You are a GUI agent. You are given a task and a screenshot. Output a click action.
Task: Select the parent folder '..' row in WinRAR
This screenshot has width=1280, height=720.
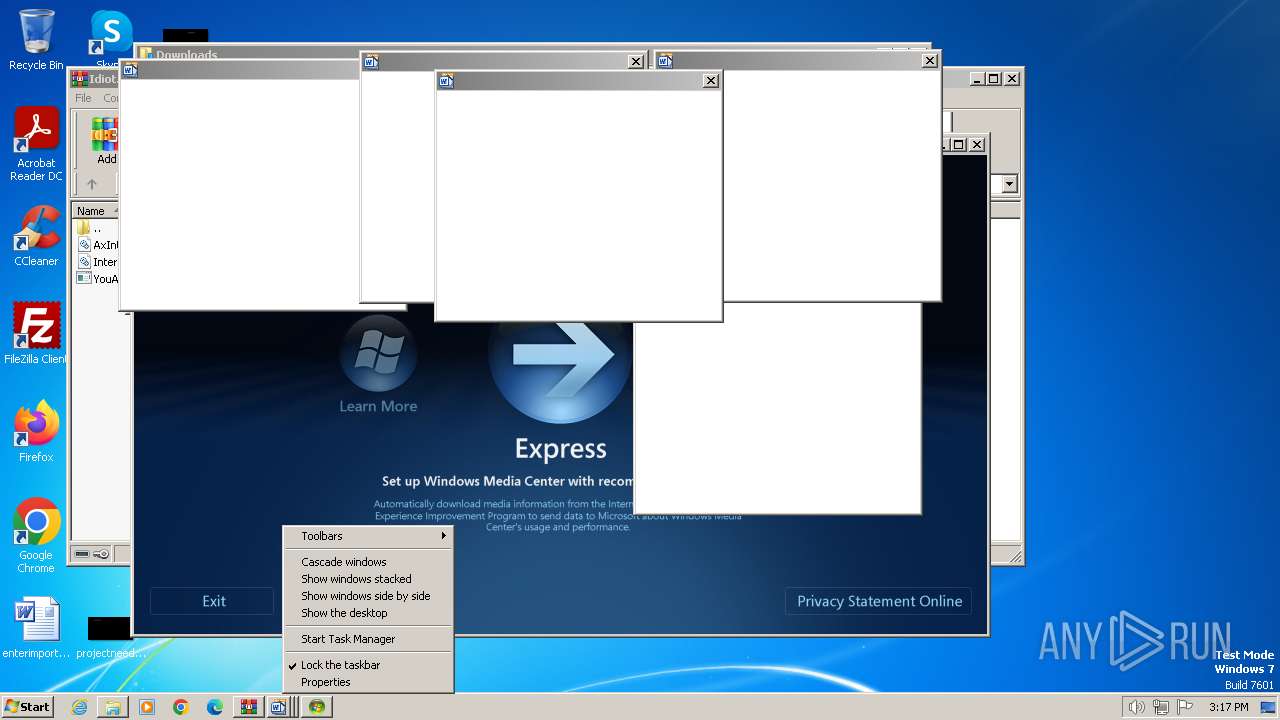pos(96,228)
